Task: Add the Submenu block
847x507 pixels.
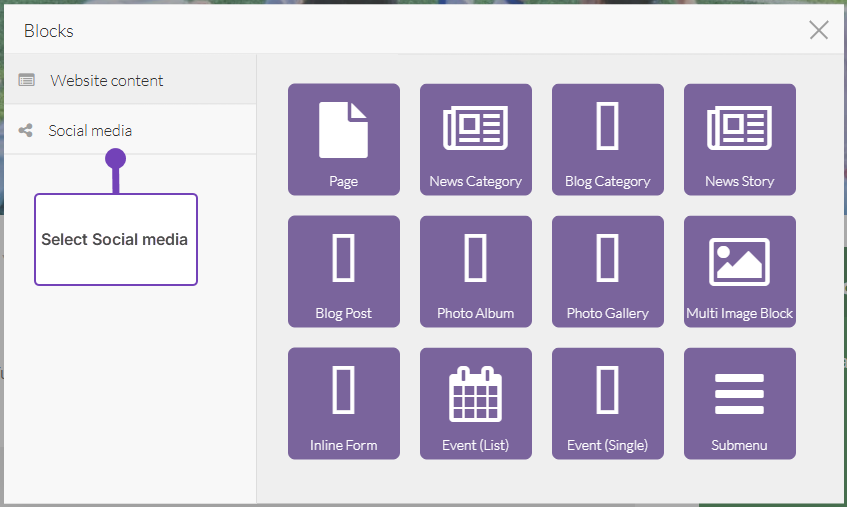Action: [739, 403]
